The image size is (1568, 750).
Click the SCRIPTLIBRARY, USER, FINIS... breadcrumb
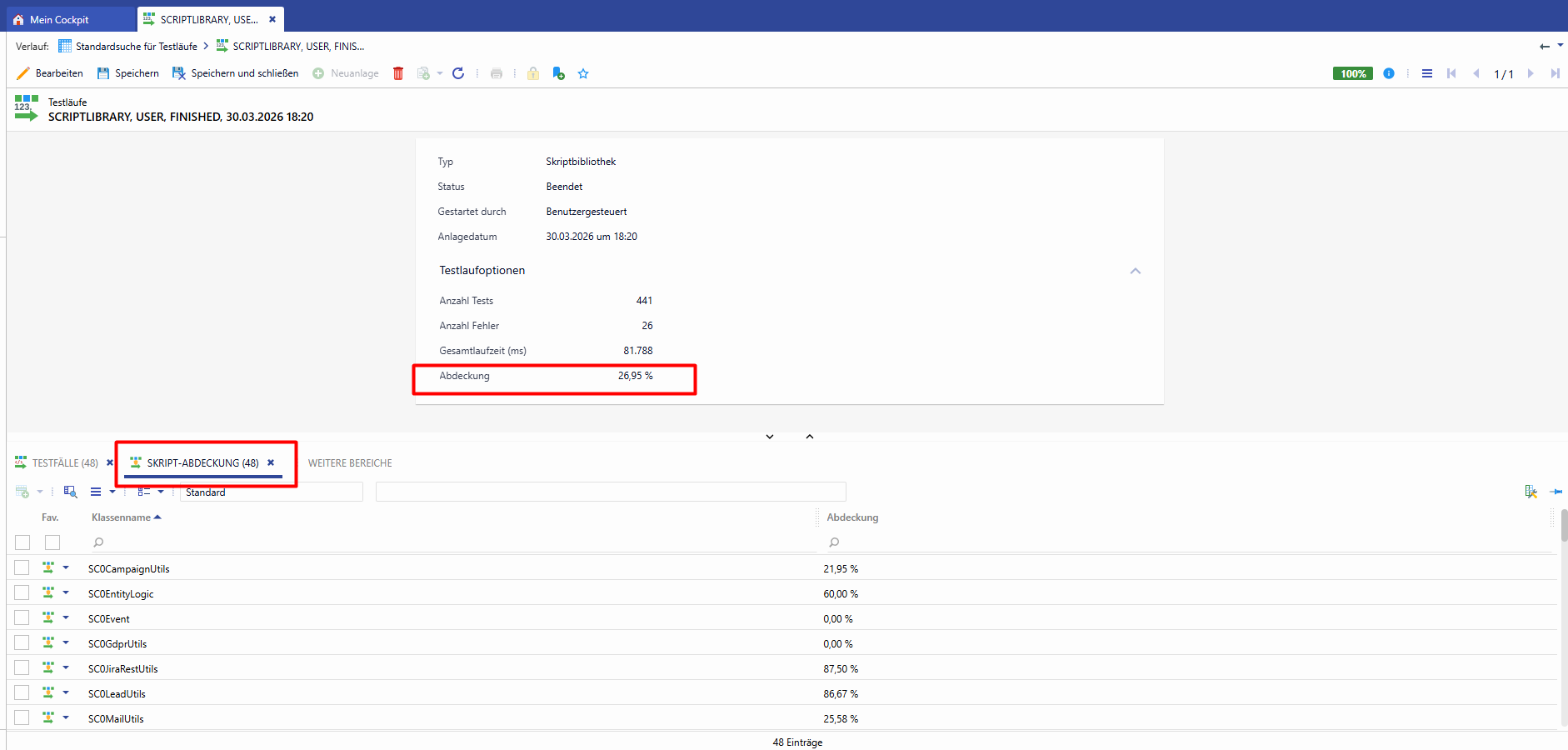pos(290,47)
